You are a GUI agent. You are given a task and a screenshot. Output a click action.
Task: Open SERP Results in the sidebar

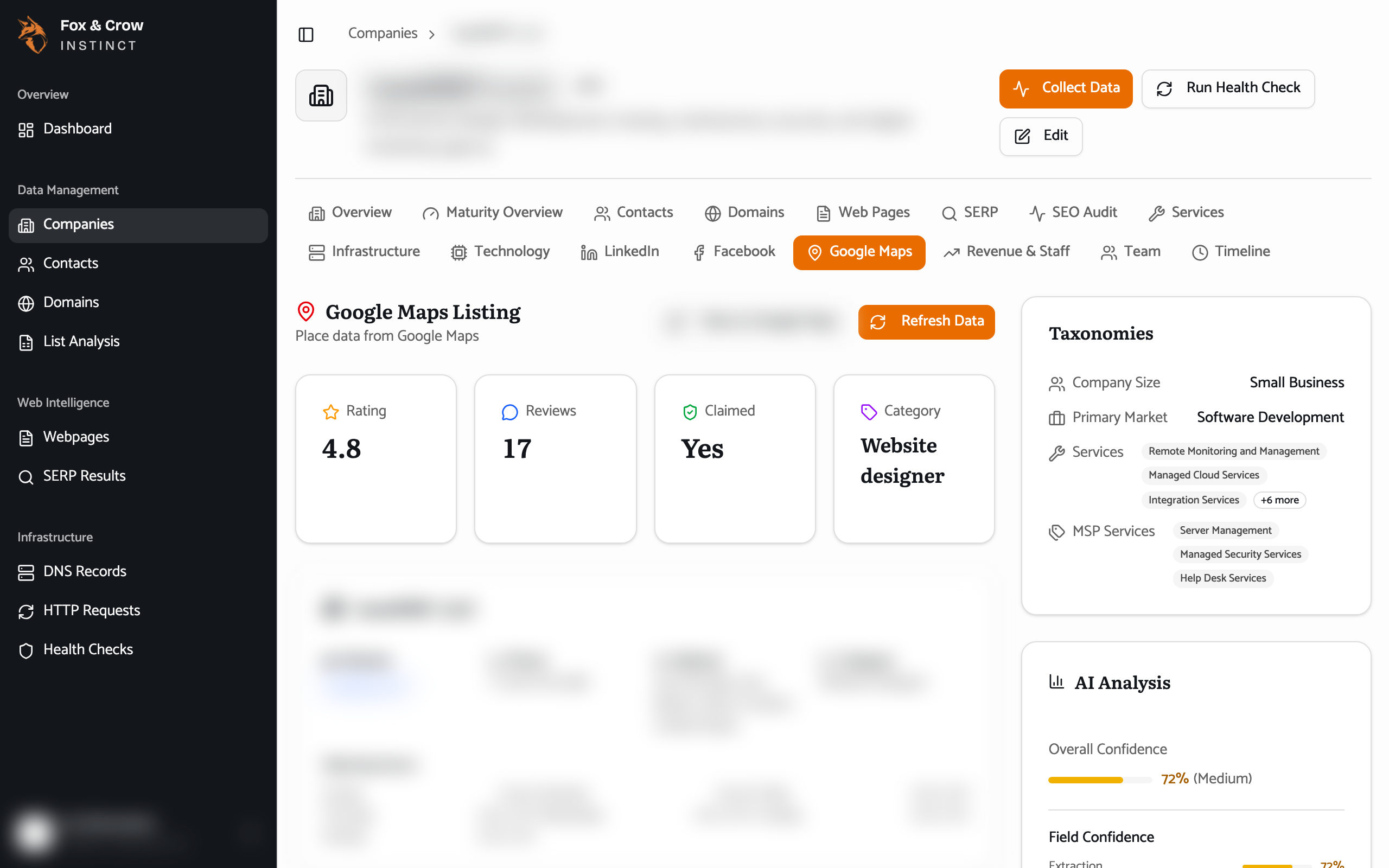(x=138, y=476)
